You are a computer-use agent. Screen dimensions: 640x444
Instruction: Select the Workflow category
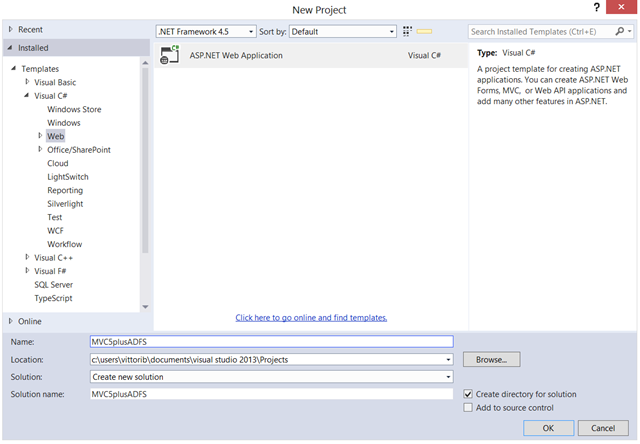pyautogui.click(x=64, y=244)
